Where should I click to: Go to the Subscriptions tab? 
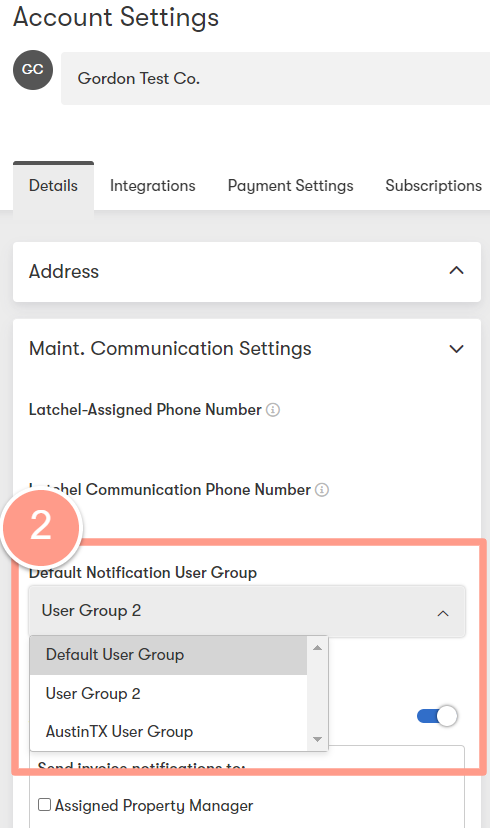(434, 186)
